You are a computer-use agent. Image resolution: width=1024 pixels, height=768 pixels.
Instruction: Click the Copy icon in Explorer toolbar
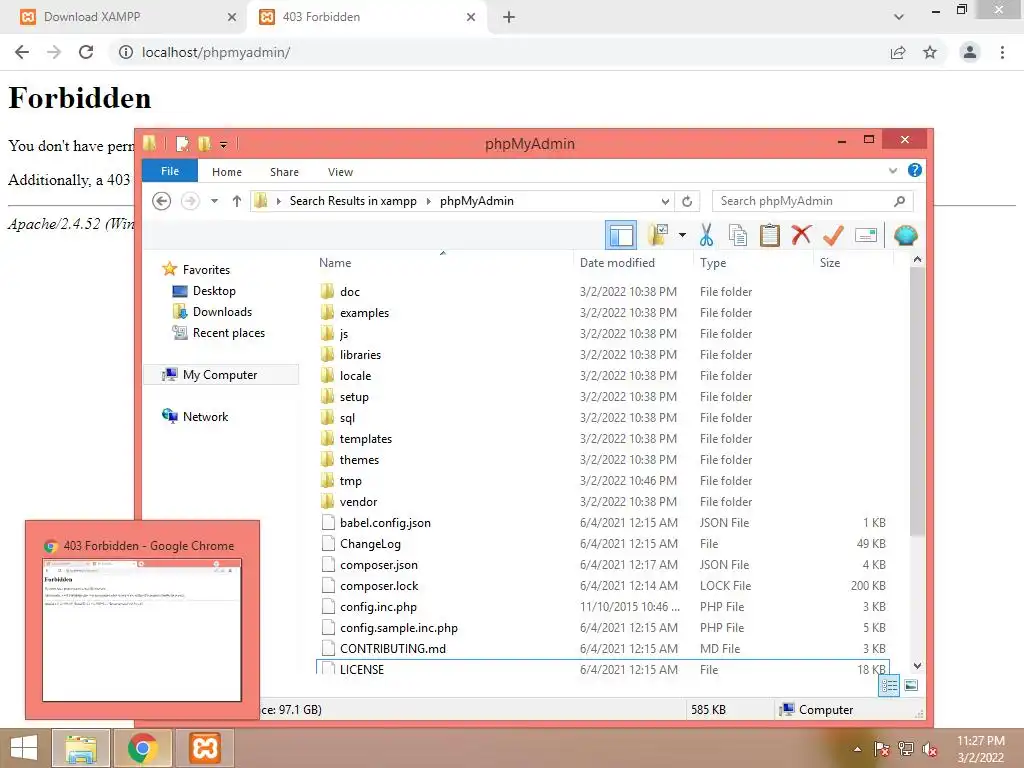pos(738,235)
